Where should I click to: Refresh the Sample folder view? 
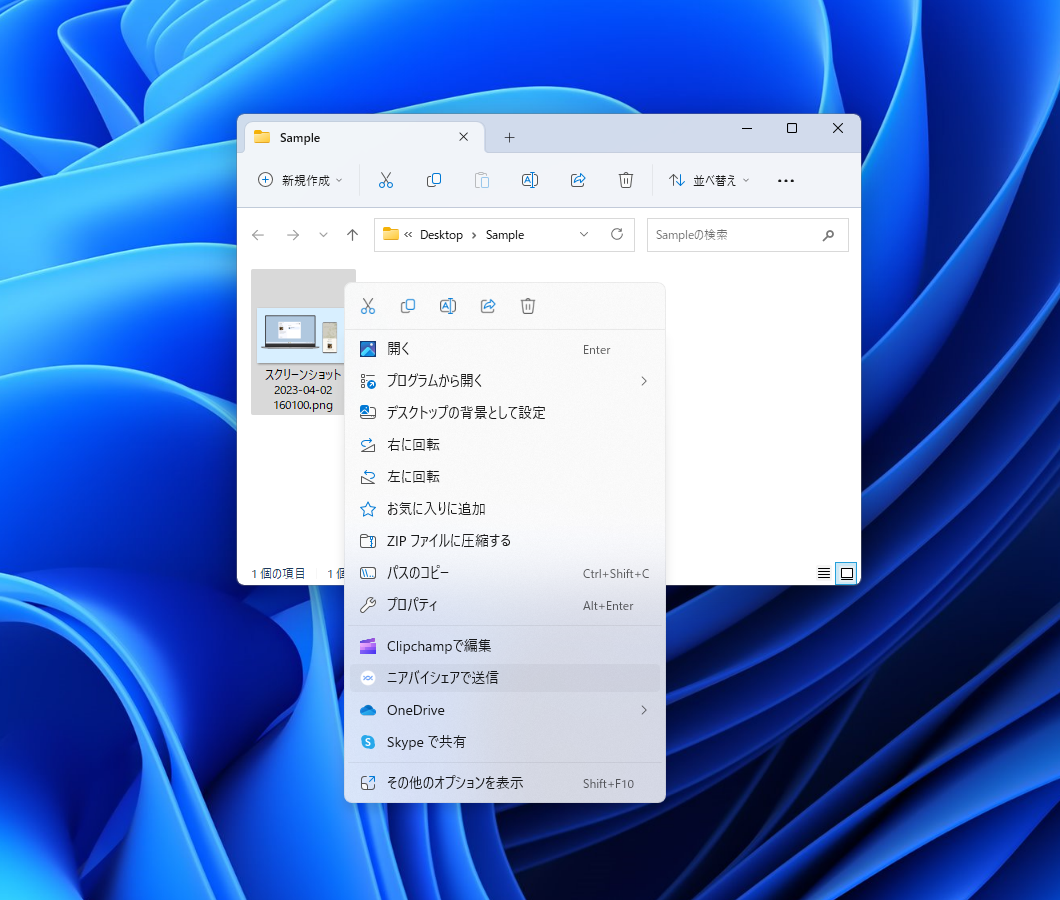tap(617, 234)
